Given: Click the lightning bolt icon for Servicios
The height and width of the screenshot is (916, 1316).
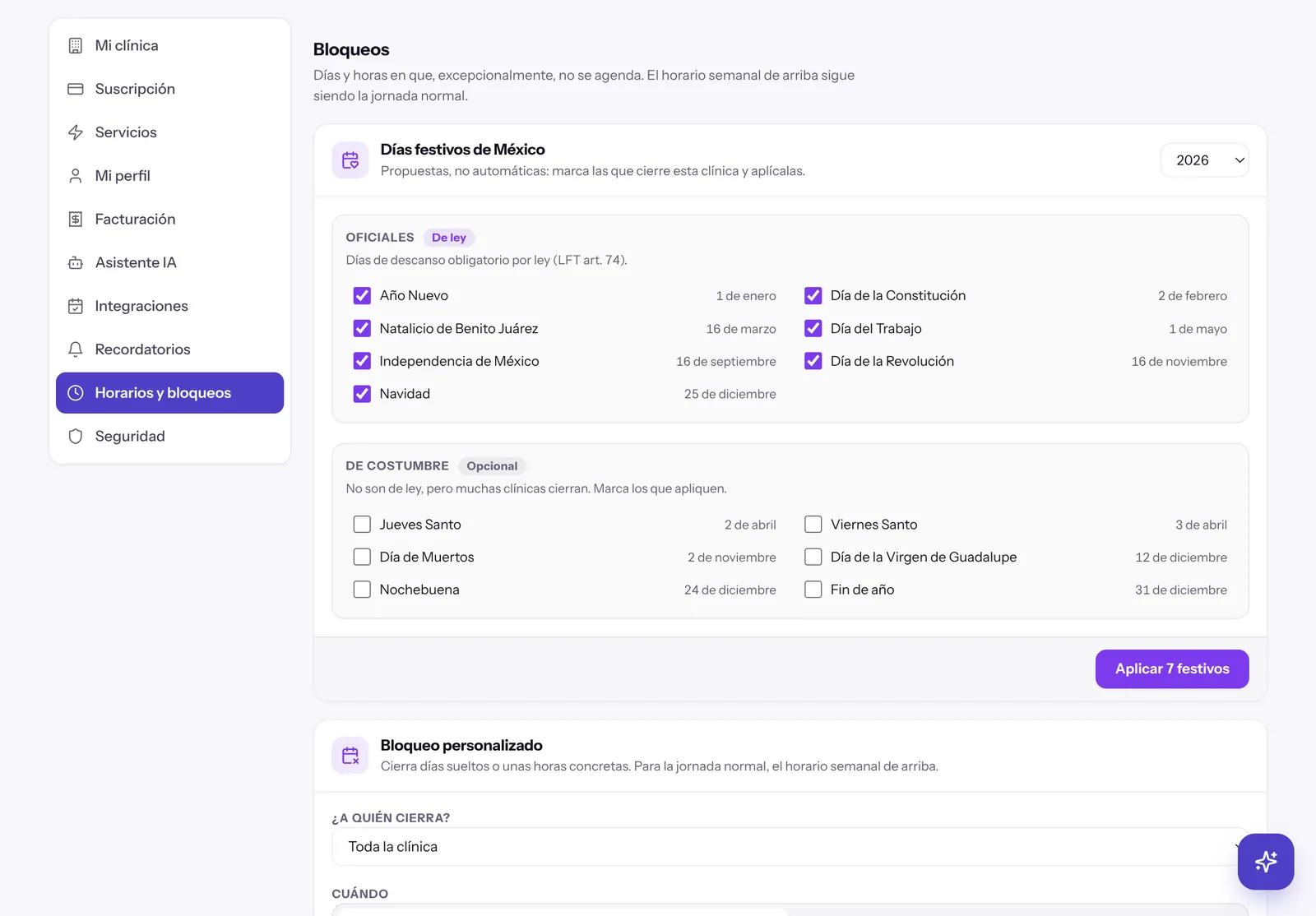Looking at the screenshot, I should coord(76,132).
